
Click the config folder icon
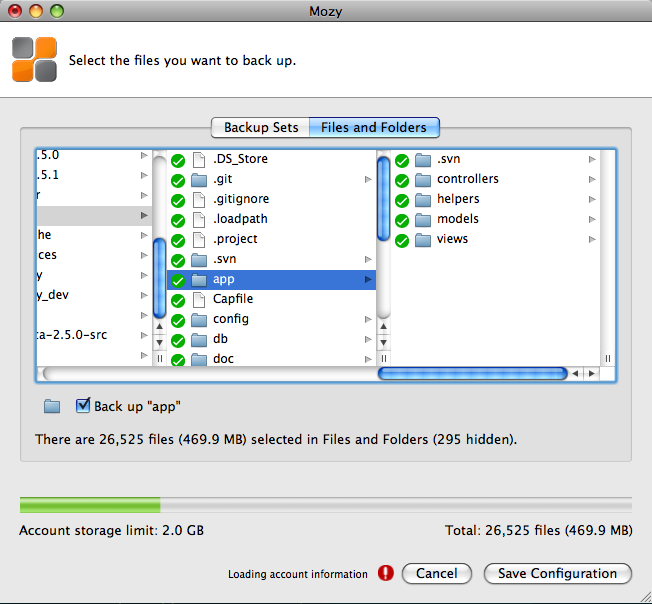(x=199, y=320)
